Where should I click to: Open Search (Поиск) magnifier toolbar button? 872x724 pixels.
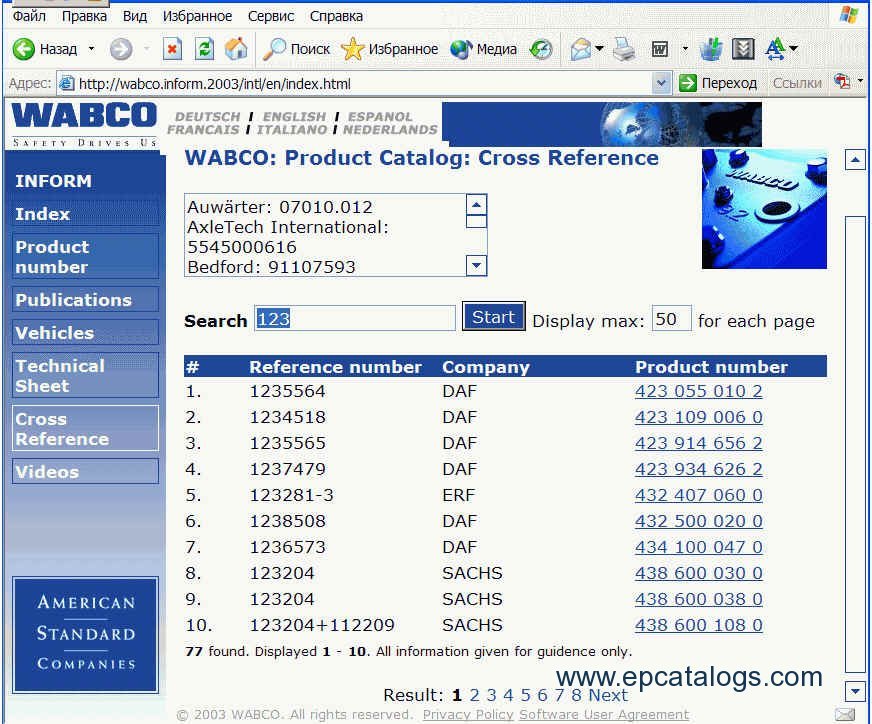[296, 49]
